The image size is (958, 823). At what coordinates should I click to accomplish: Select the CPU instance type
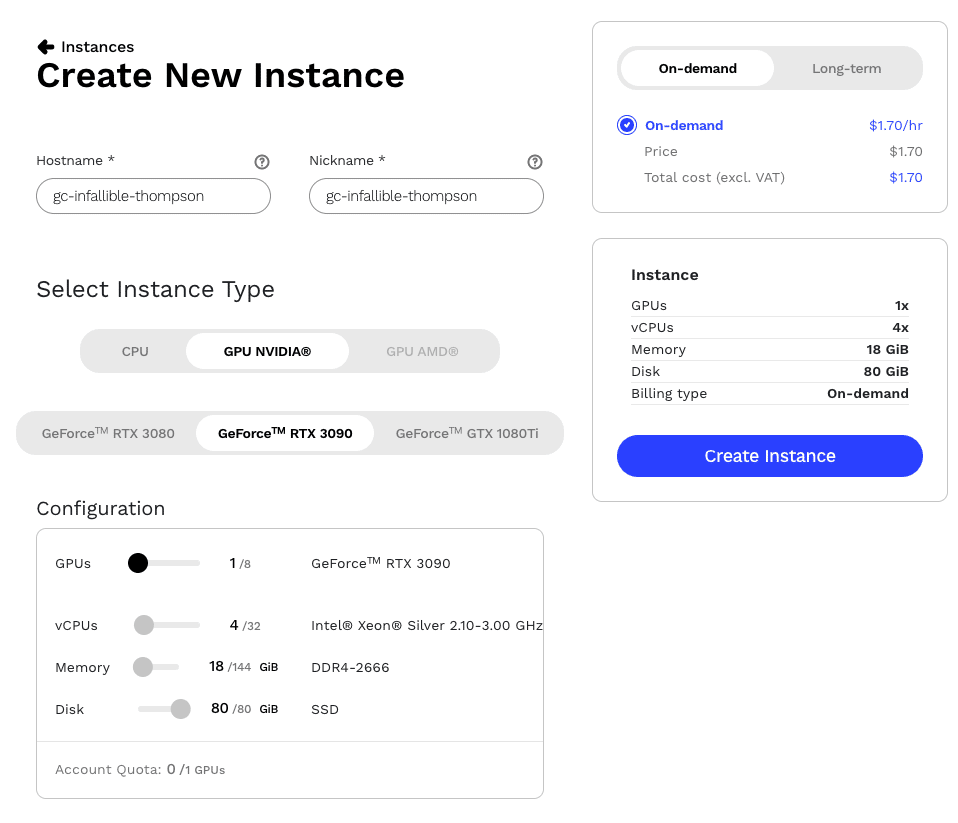pyautogui.click(x=135, y=351)
